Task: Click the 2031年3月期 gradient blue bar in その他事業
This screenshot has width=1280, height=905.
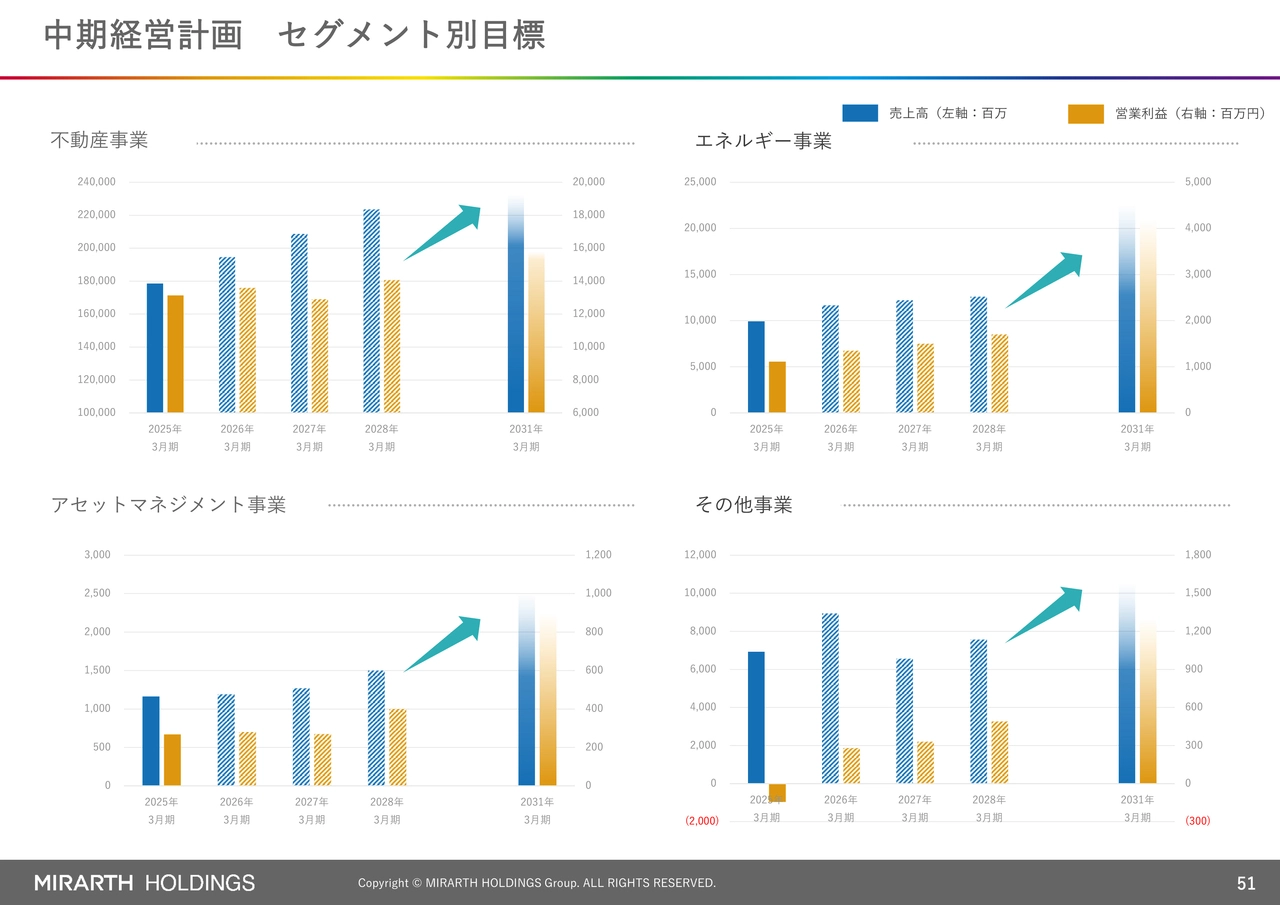Action: click(x=1127, y=684)
